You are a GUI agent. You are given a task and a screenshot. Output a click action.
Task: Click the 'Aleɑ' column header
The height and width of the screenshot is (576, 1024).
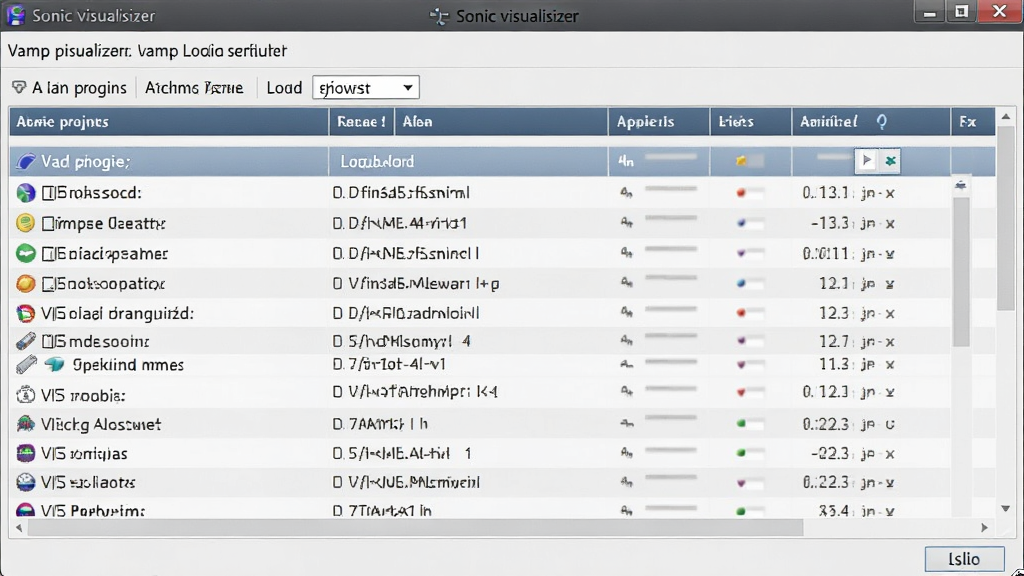501,121
